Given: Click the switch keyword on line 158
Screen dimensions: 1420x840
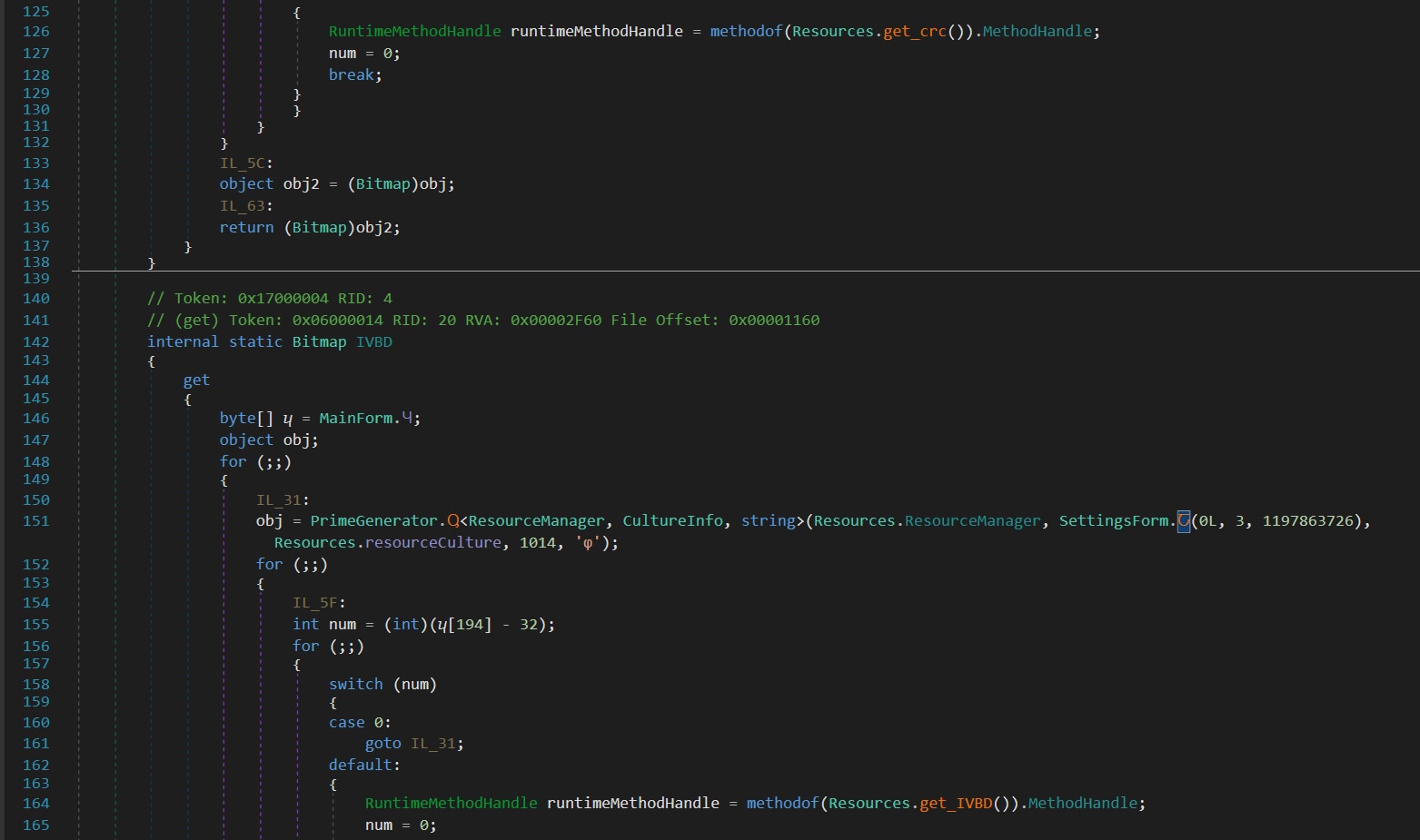Looking at the screenshot, I should coord(355,685).
